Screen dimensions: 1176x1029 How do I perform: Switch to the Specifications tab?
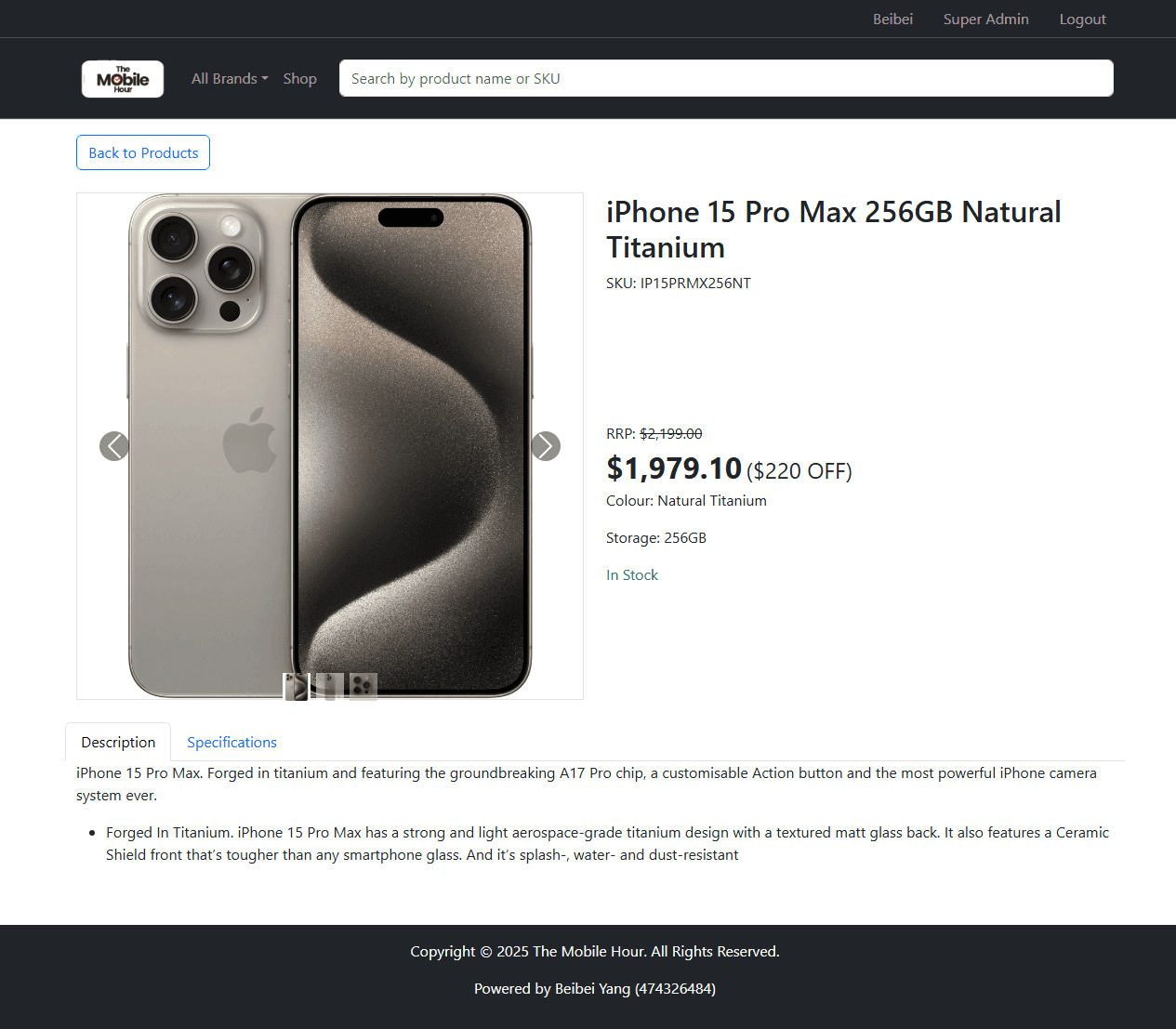pyautogui.click(x=231, y=743)
